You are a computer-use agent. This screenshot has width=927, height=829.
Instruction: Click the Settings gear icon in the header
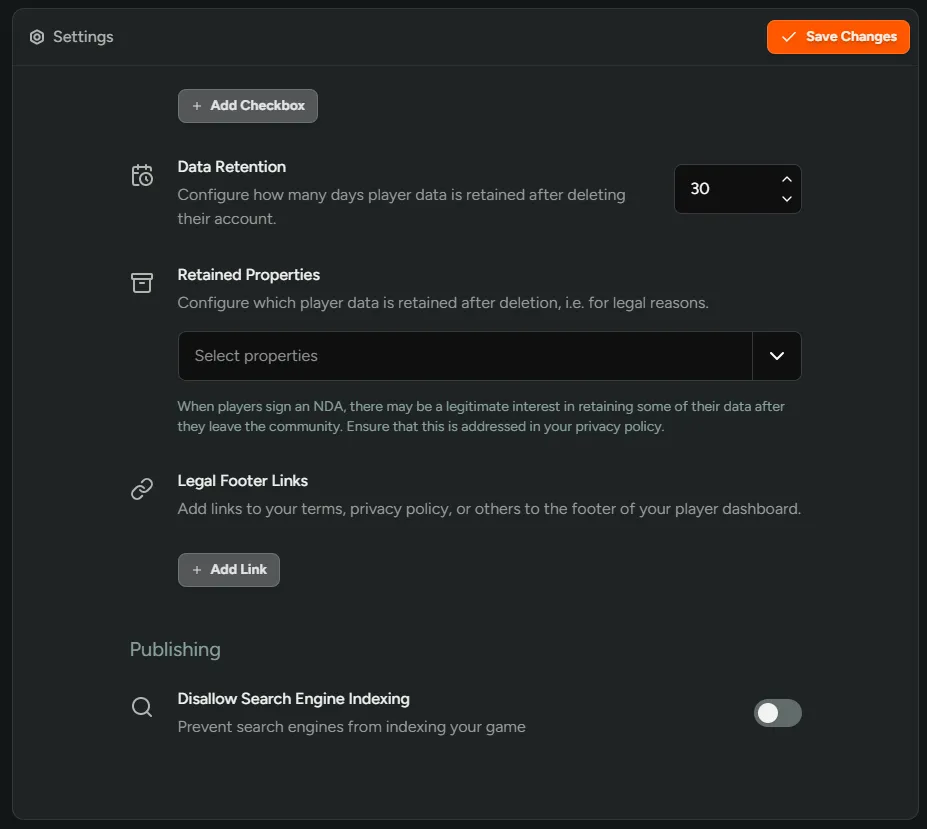[37, 37]
